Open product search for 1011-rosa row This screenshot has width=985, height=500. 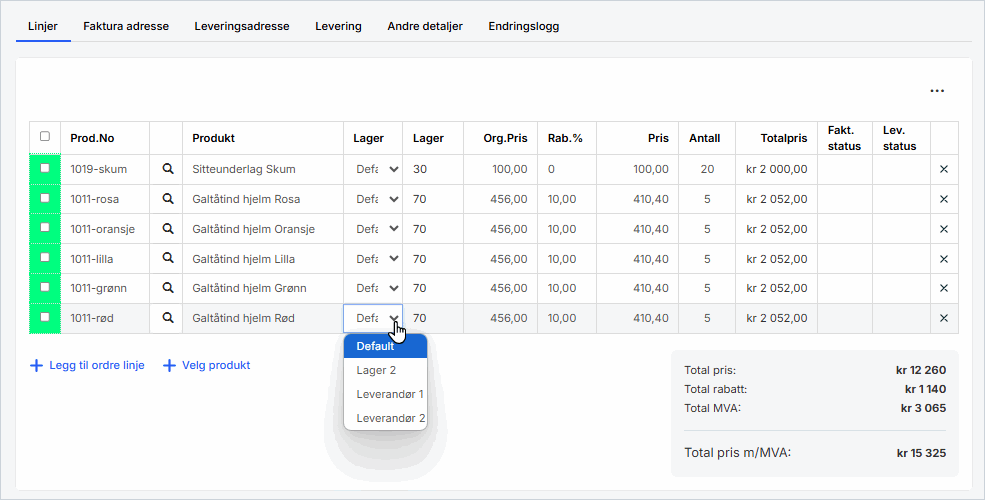click(x=168, y=200)
